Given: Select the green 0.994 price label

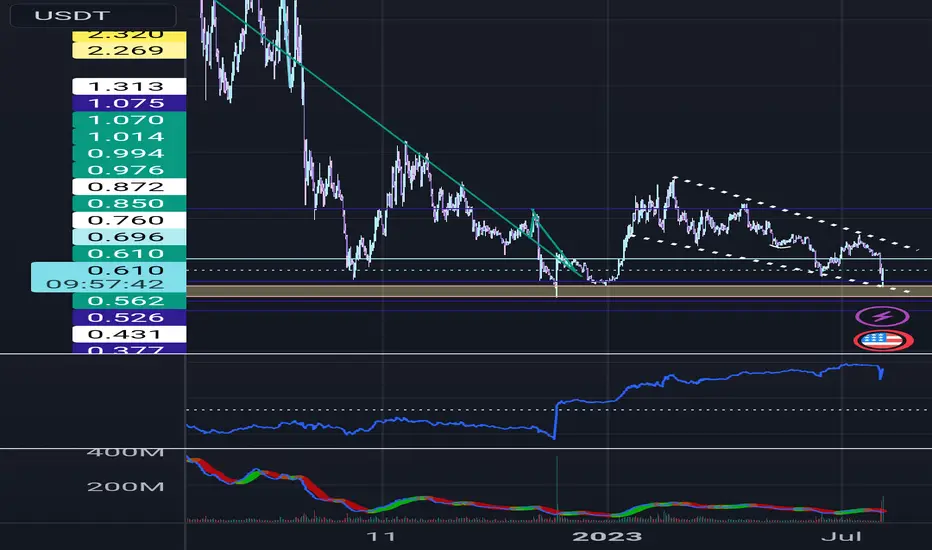Looking at the screenshot, I should point(129,153).
